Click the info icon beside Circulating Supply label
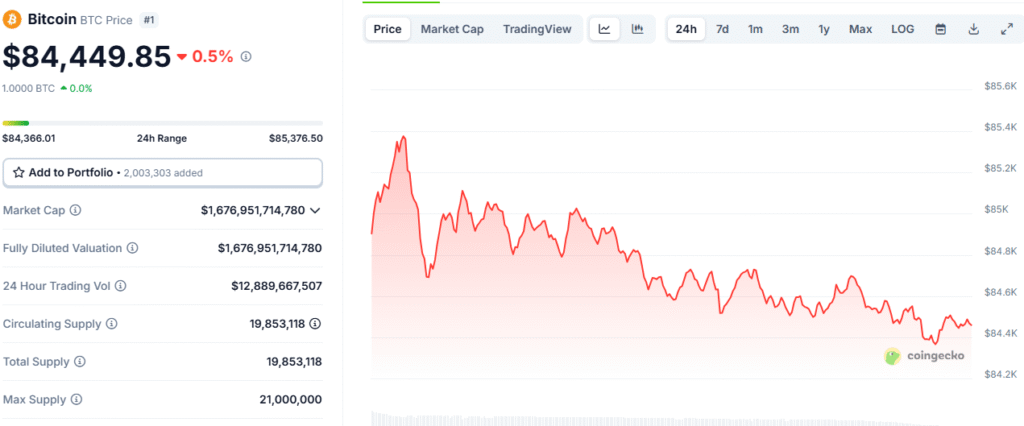Image resolution: width=1024 pixels, height=426 pixels. (112, 323)
